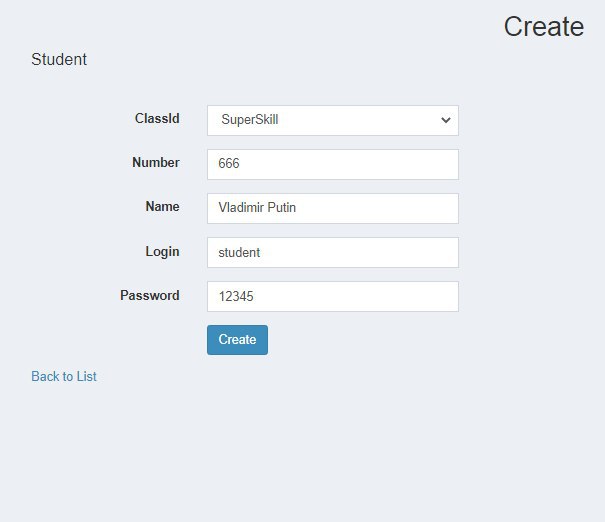
Task: Click the chevron arrow on ClassId select
Action: pos(446,120)
